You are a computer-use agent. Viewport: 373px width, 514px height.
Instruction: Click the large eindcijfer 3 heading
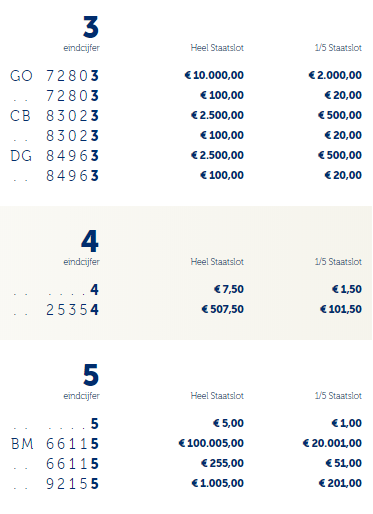(x=91, y=27)
